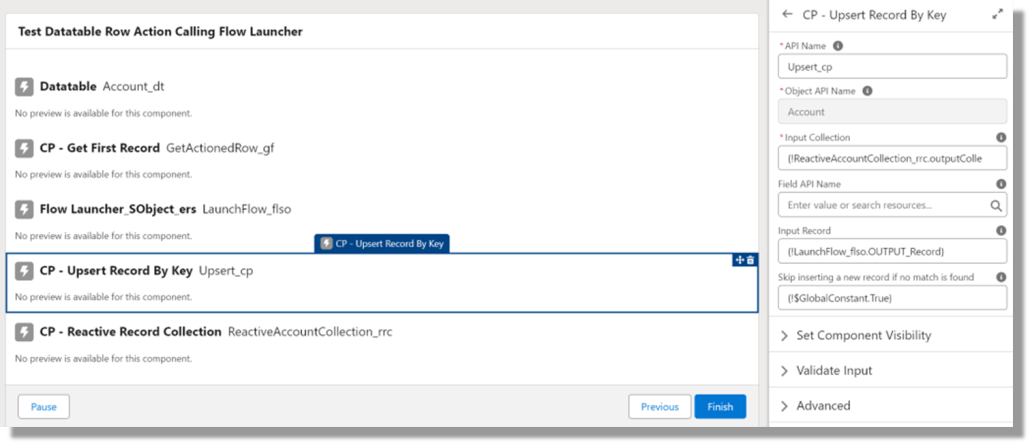The width and height of the screenshot is (1030, 444).
Task: Click the back arrow in properties panel
Action: [x=787, y=15]
